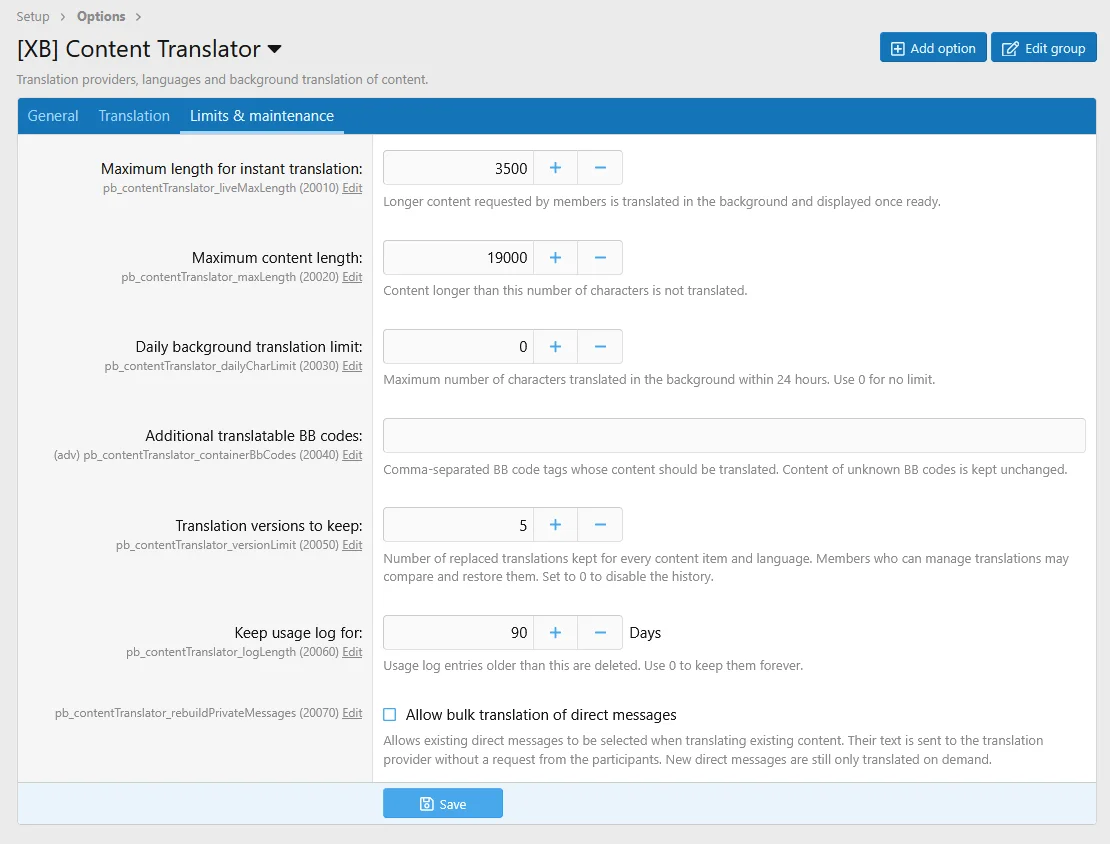Screen dimensions: 1110x844
Task: Edit the logLength option
Action: (x=352, y=651)
